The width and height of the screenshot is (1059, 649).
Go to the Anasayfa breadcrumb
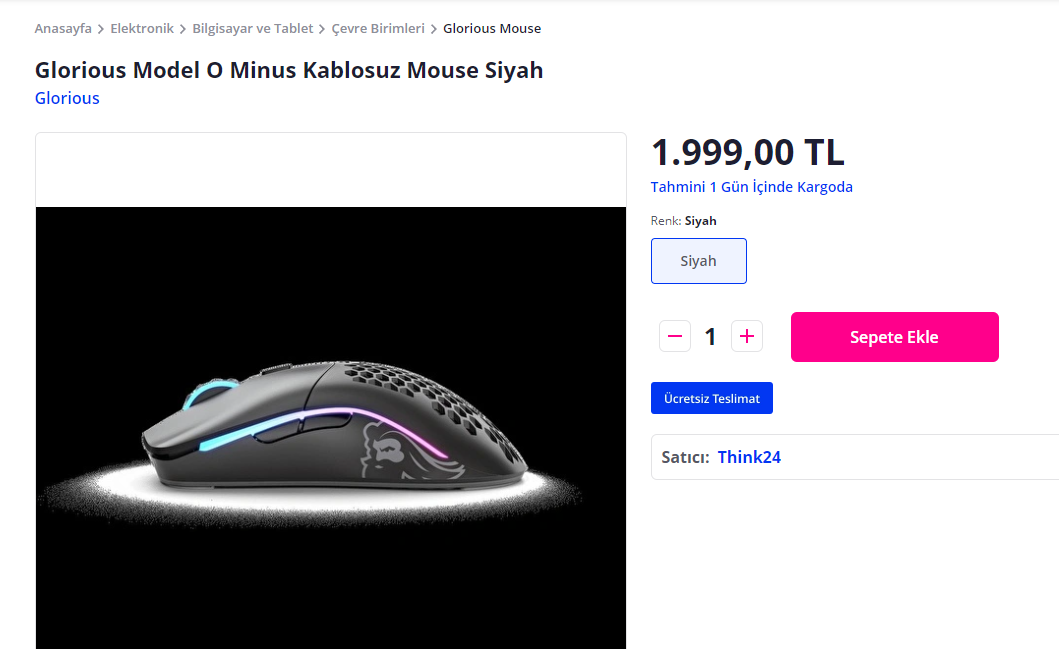63,29
